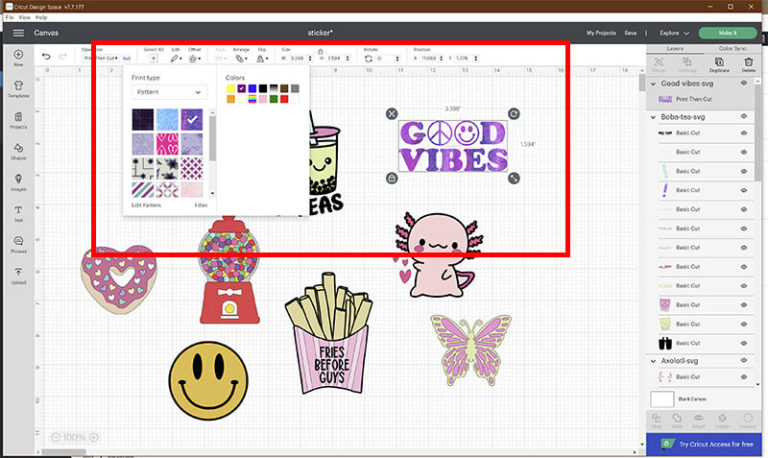
Task: Click the Select All icon
Action: pyautogui.click(x=153, y=58)
